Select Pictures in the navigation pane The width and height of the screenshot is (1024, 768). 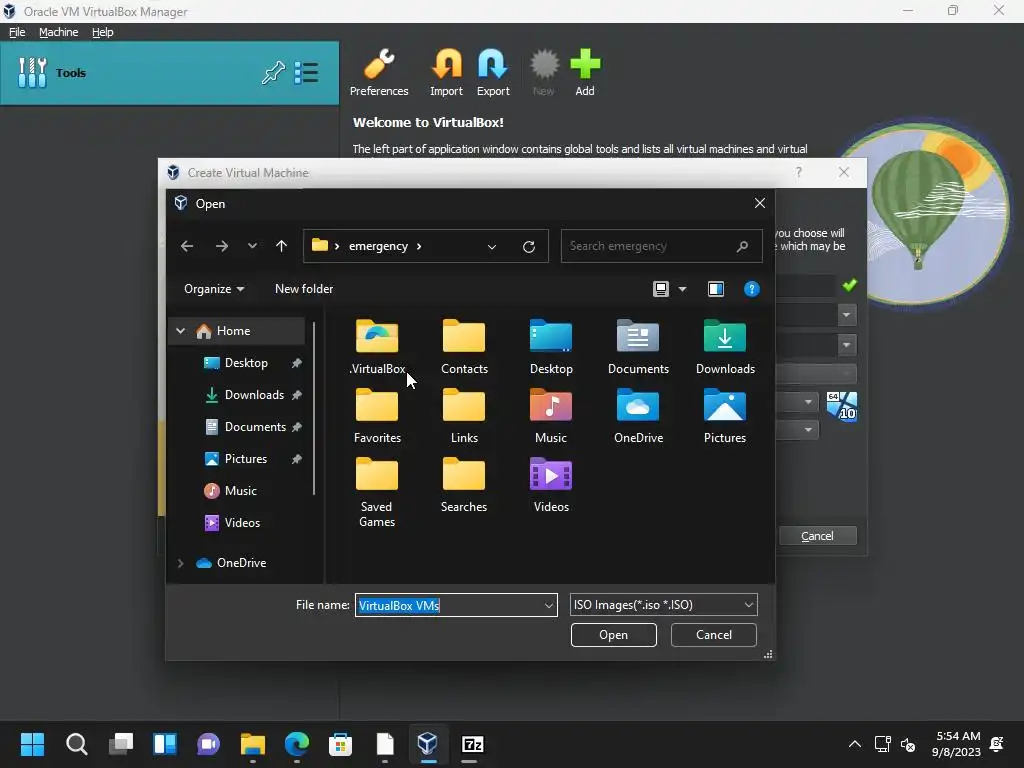click(246, 458)
